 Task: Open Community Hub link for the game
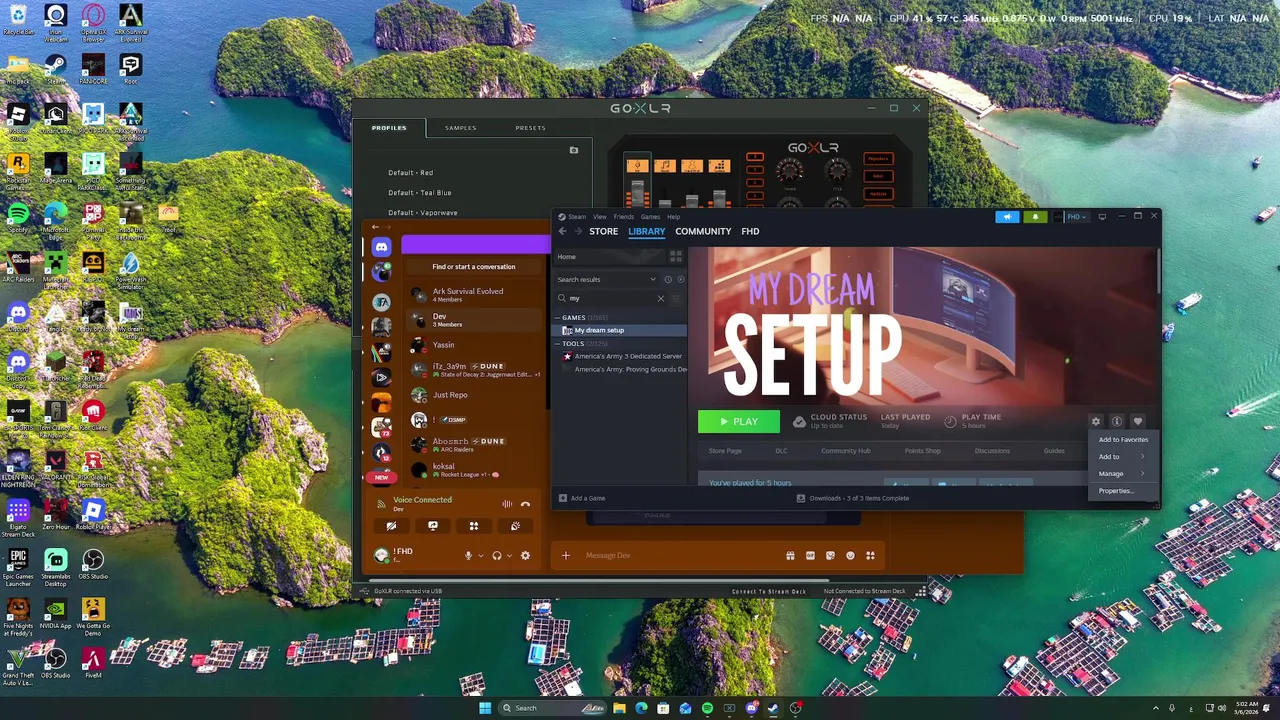pos(846,451)
